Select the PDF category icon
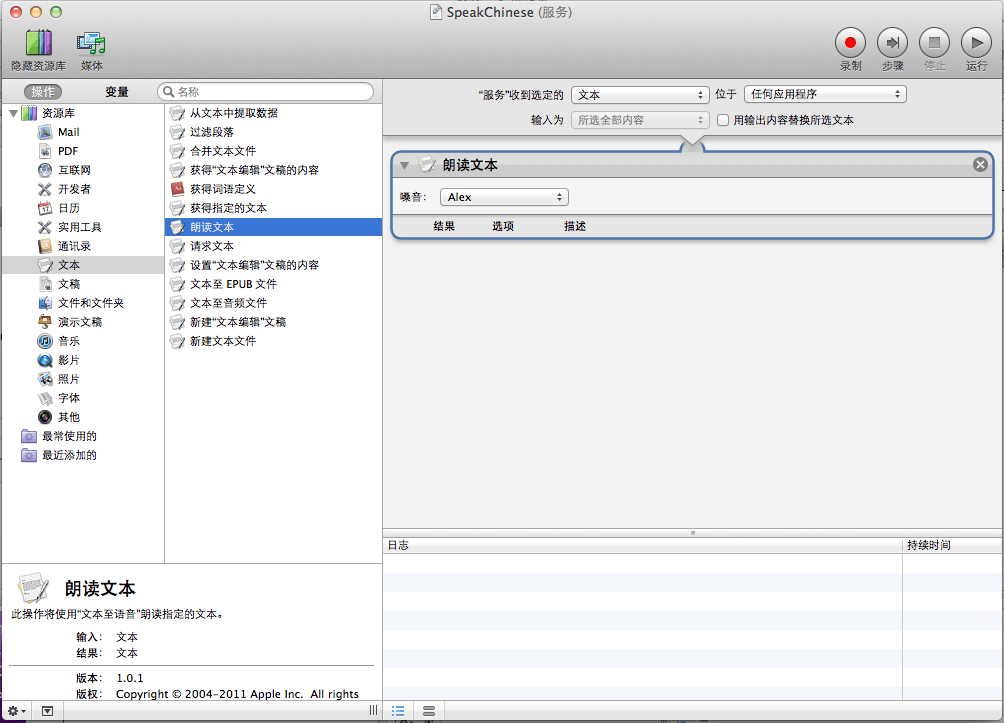1004x723 pixels. [x=45, y=151]
